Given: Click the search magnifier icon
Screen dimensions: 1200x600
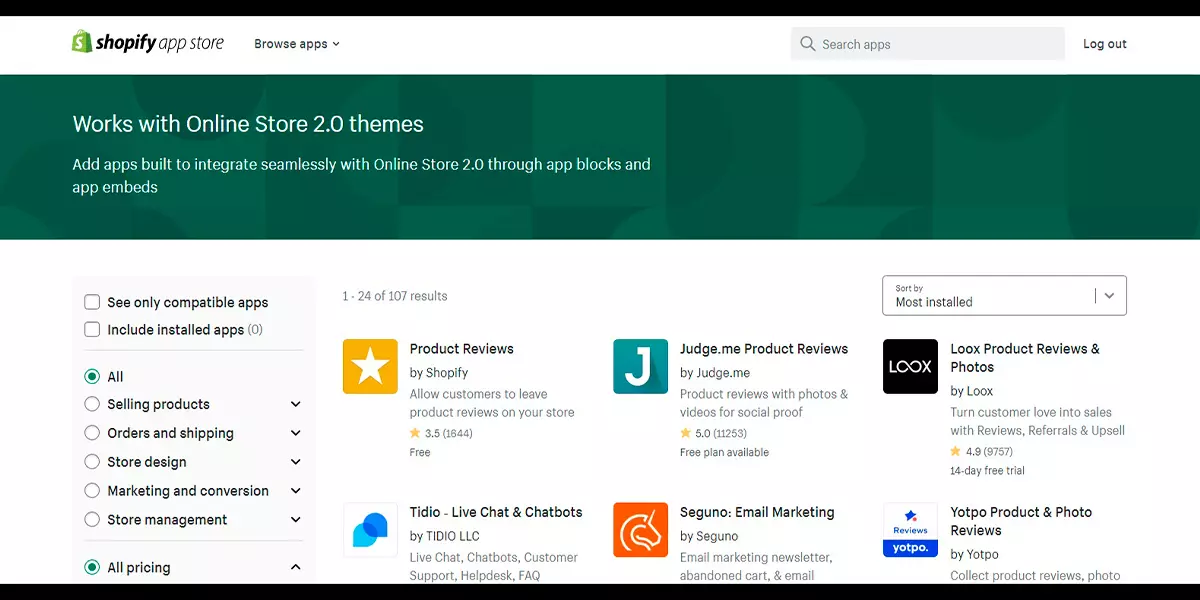Looking at the screenshot, I should tap(807, 44).
